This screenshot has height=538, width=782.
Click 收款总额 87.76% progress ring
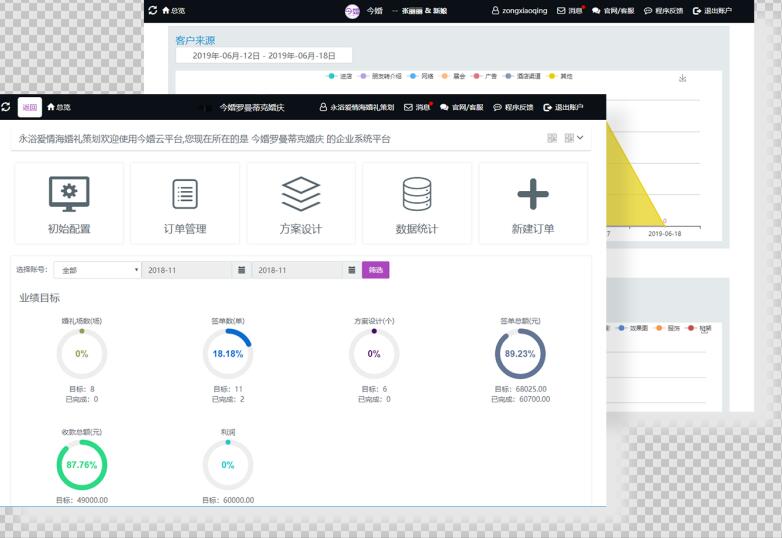[x=82, y=465]
